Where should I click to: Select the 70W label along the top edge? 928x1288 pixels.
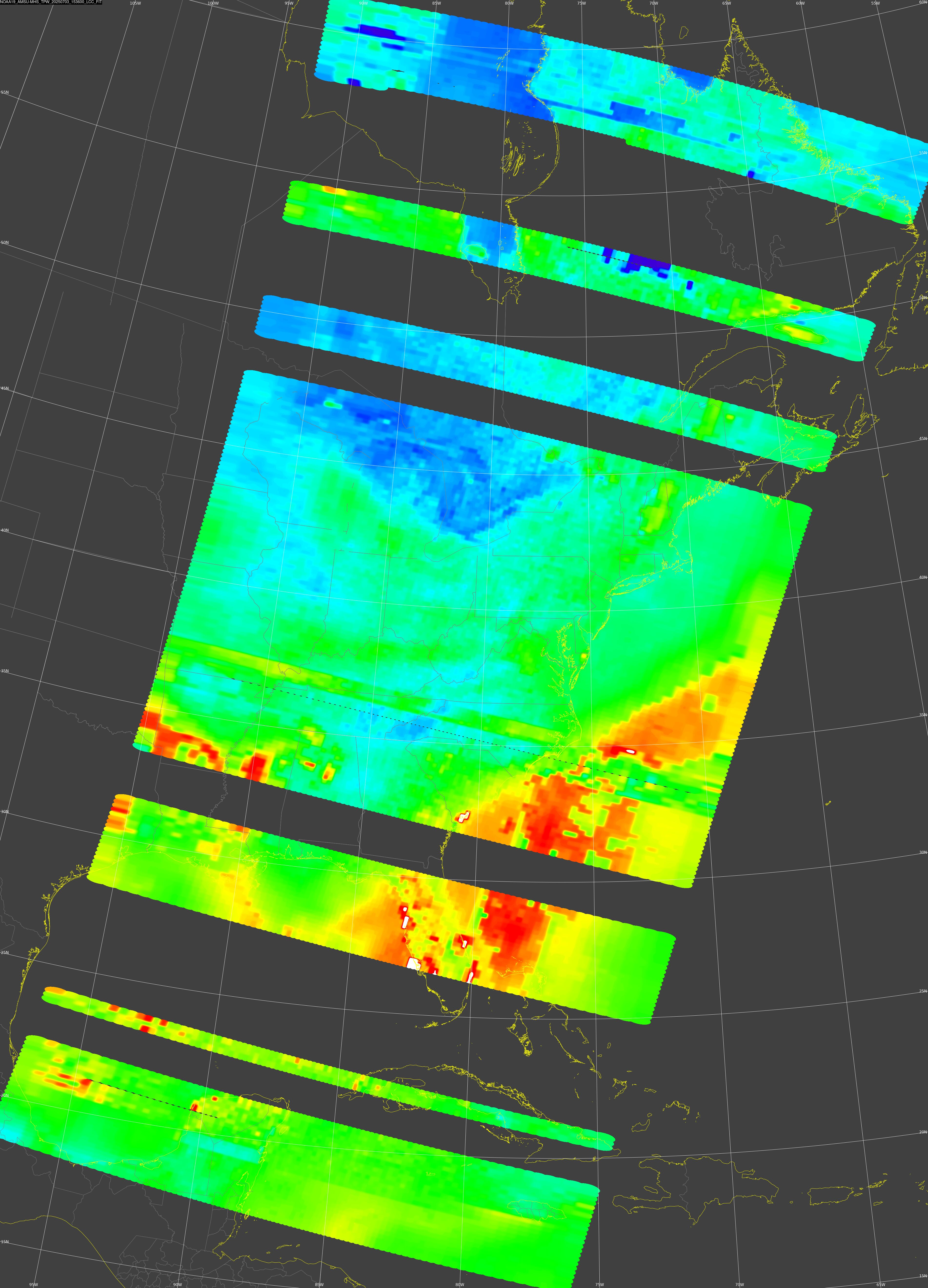(x=654, y=3)
